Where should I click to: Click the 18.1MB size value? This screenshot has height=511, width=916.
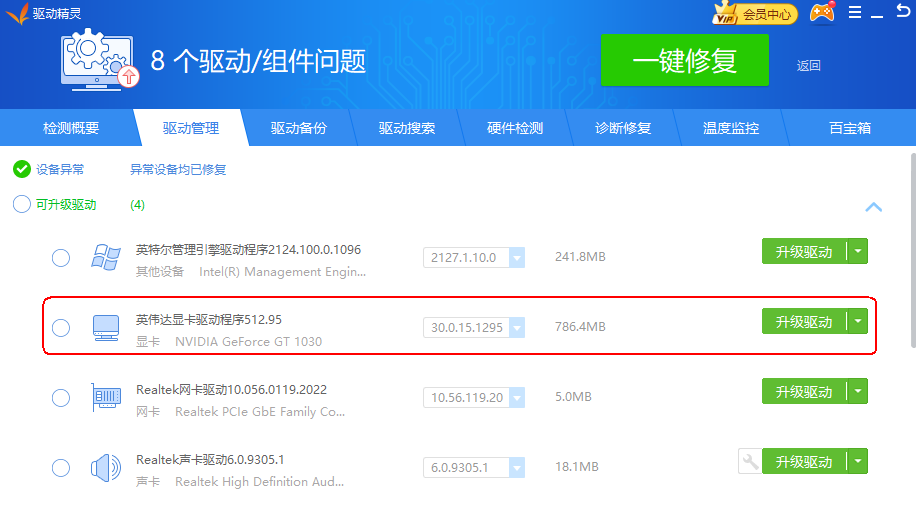click(577, 467)
